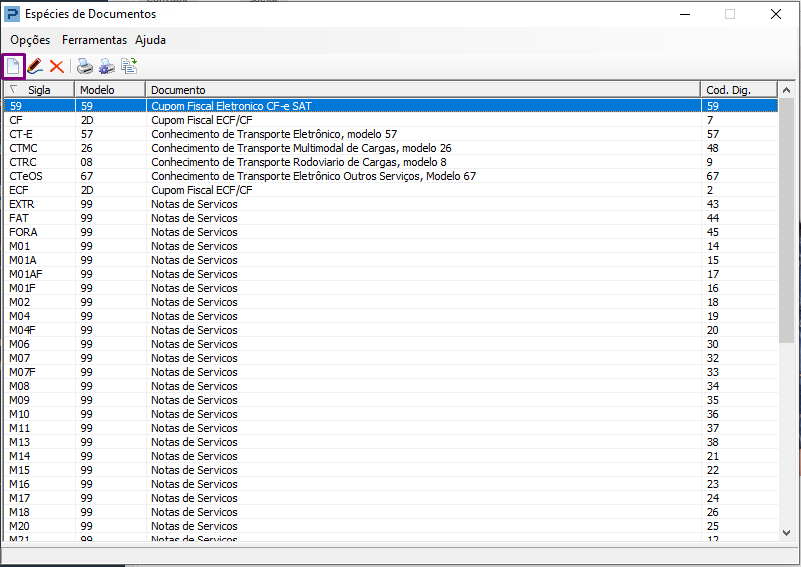Open the Ajuda menu

[150, 40]
